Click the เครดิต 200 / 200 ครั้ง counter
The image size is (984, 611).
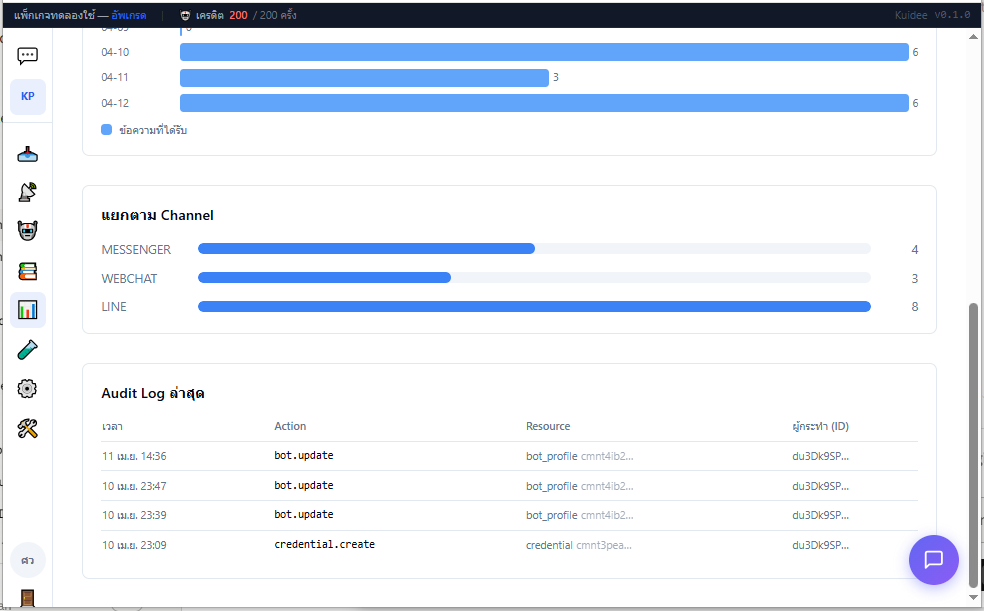tap(246, 15)
